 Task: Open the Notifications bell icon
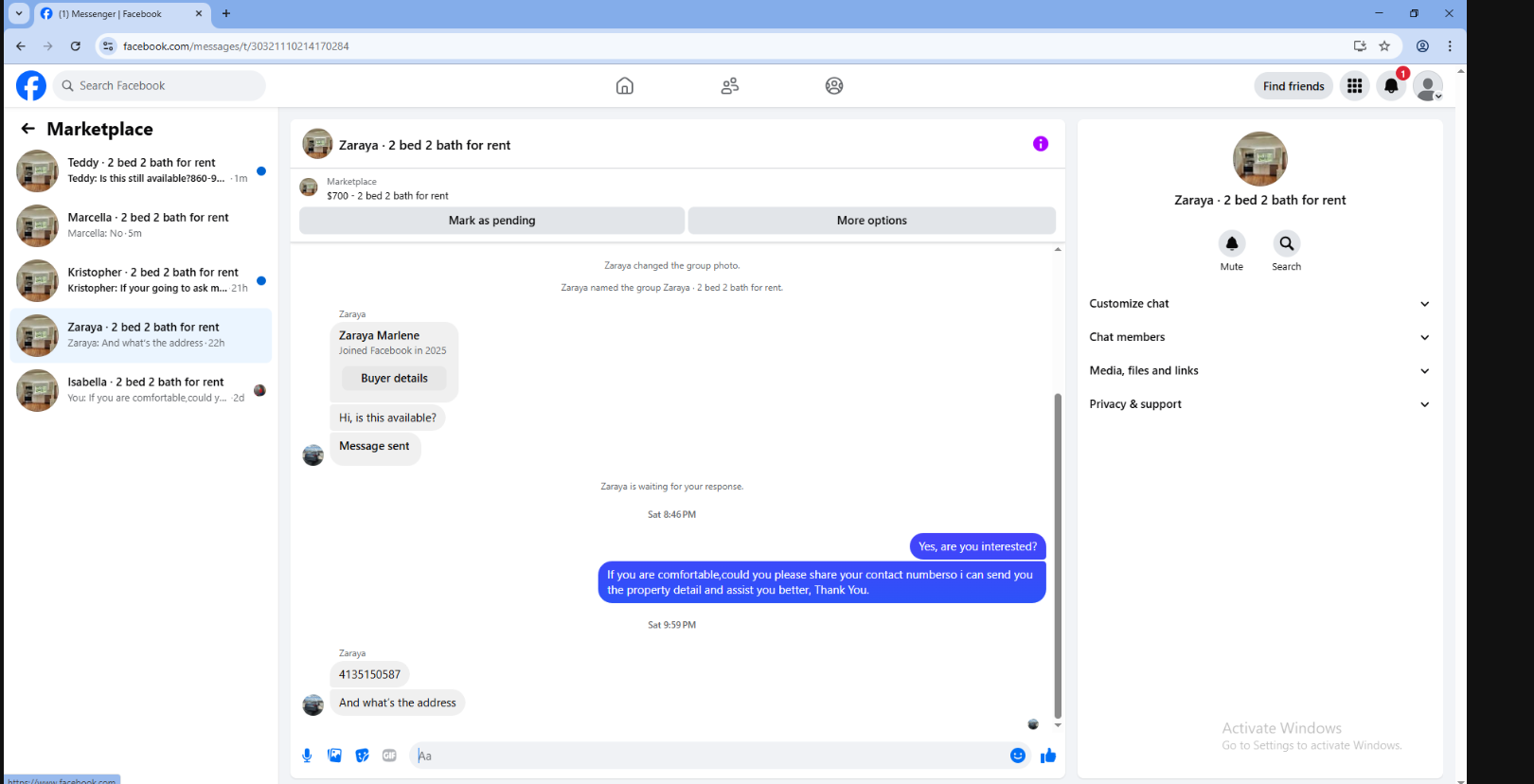tap(1391, 86)
